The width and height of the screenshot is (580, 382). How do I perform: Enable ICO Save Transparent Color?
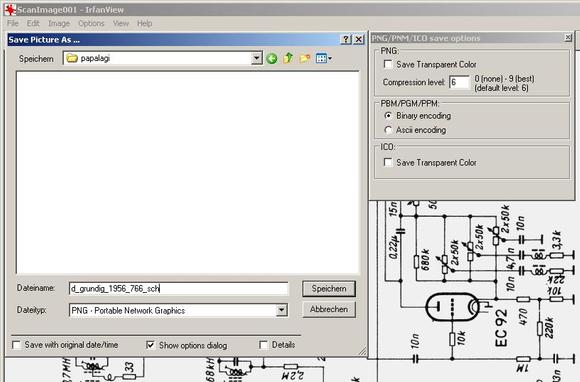coord(388,162)
